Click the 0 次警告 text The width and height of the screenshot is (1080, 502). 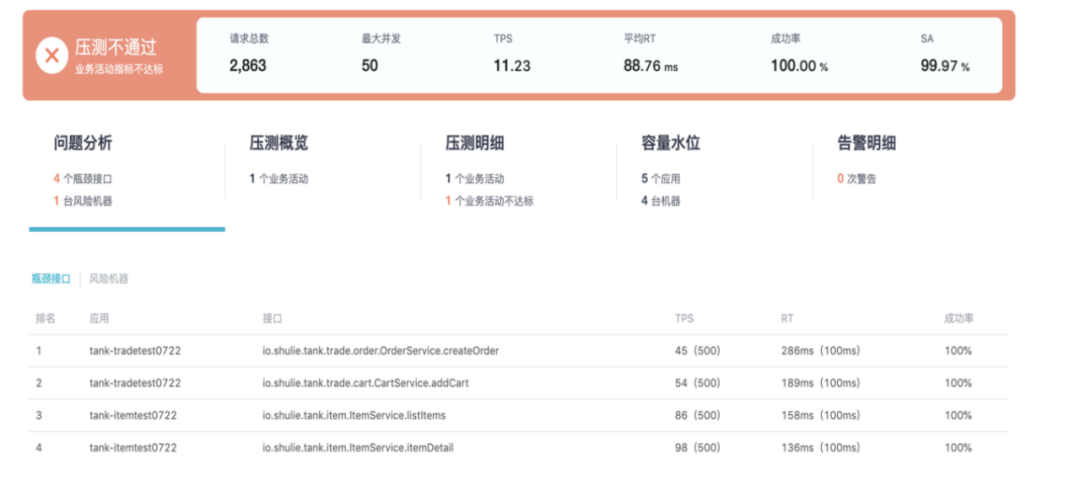pos(857,179)
